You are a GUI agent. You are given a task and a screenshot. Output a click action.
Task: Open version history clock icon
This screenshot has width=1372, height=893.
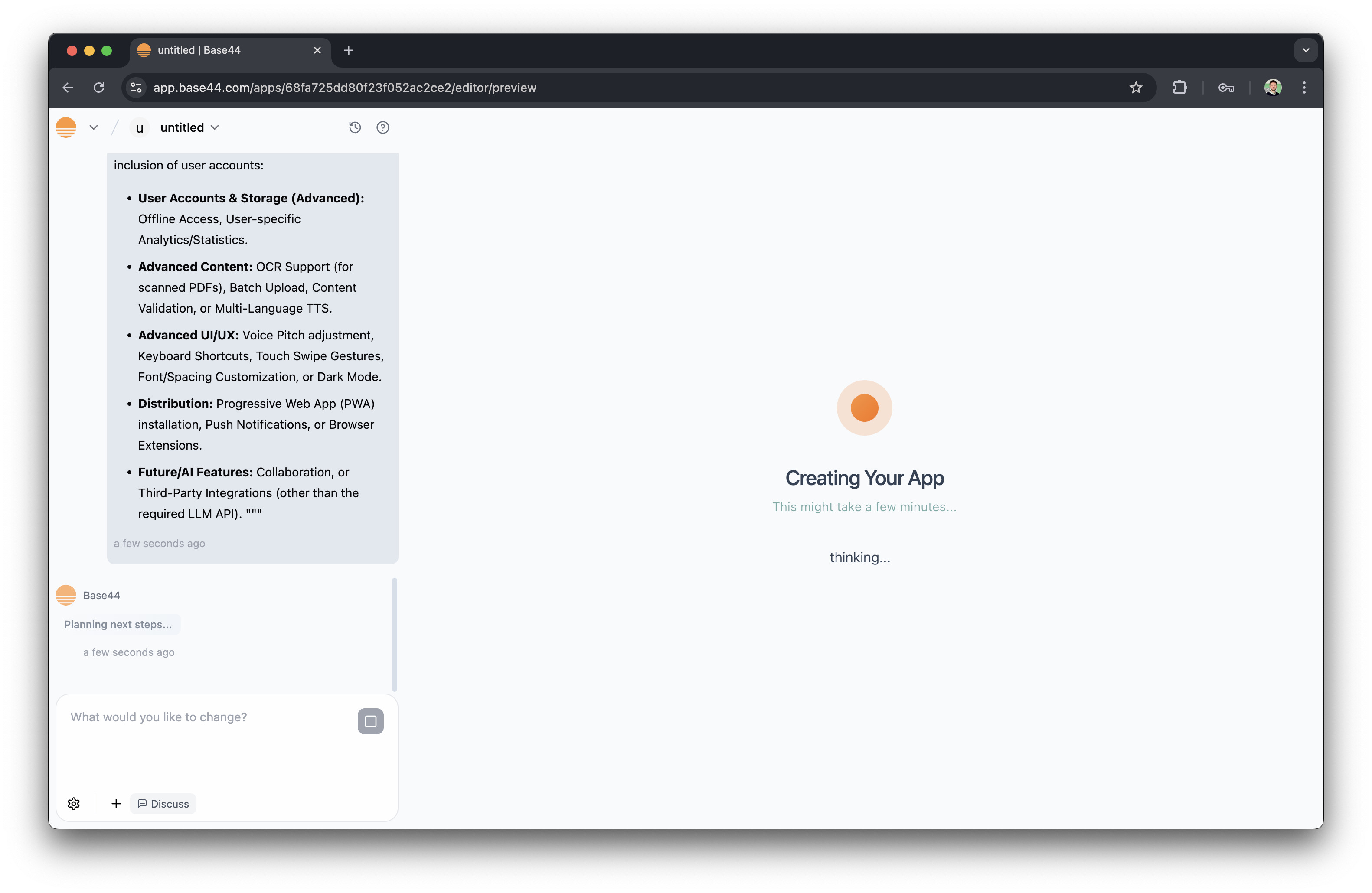pyautogui.click(x=355, y=127)
